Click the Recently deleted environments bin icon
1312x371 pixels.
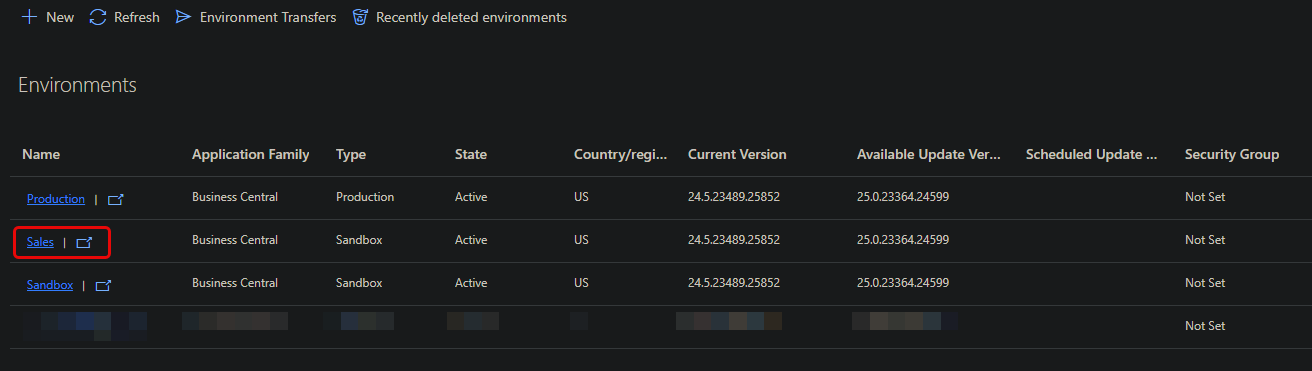coord(360,17)
